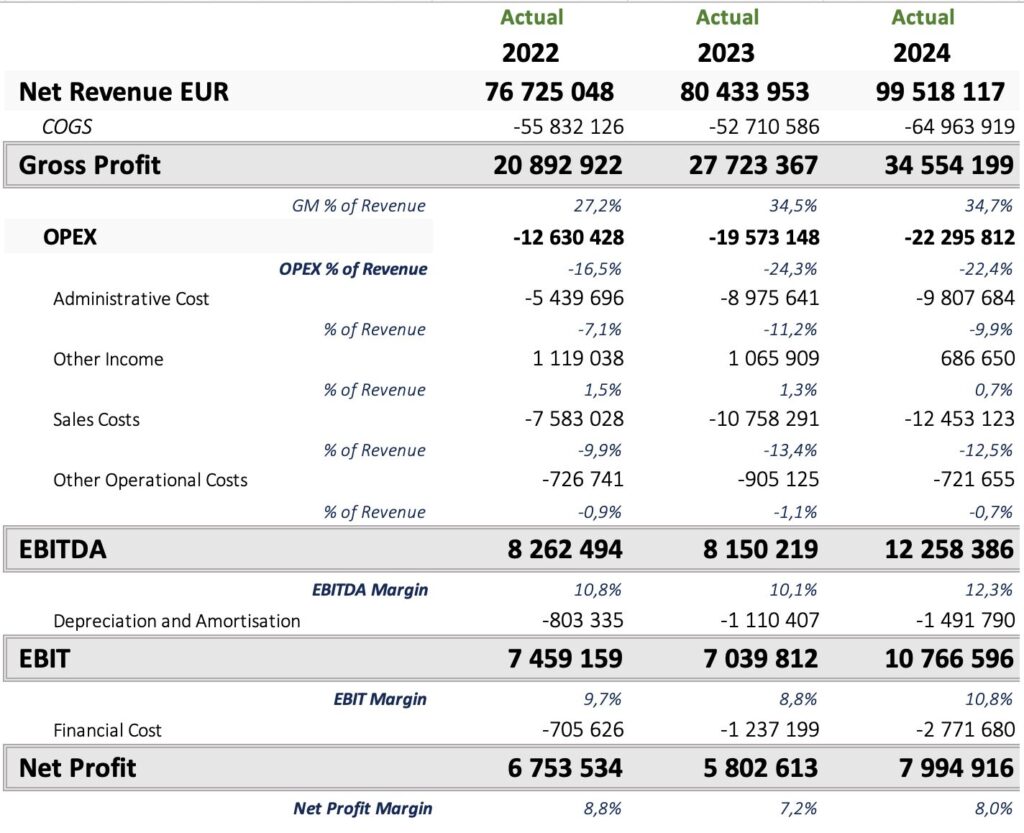The height and width of the screenshot is (833, 1024).
Task: Select the 2022 column header
Action: (531, 52)
